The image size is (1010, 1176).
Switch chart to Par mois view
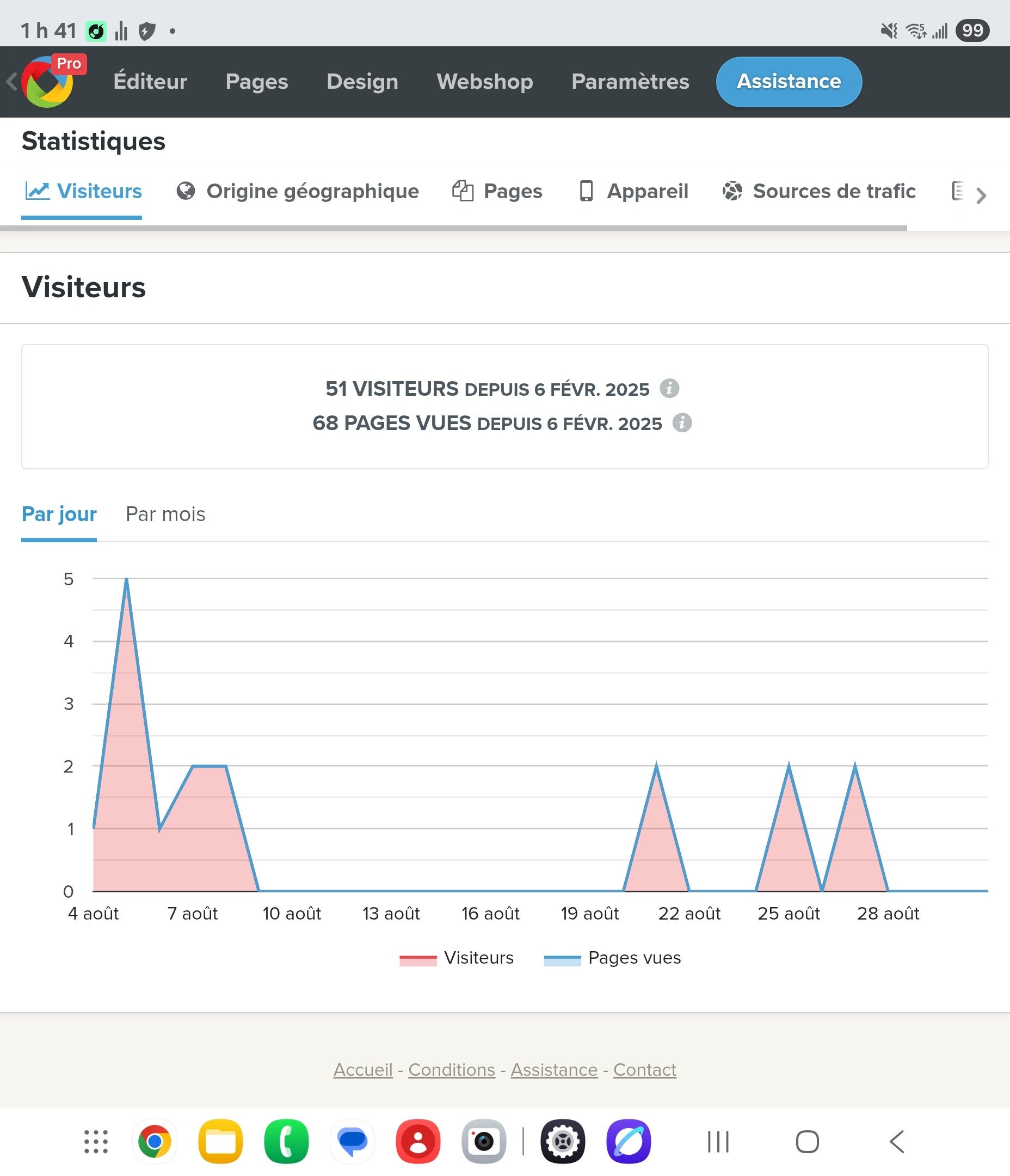(165, 513)
